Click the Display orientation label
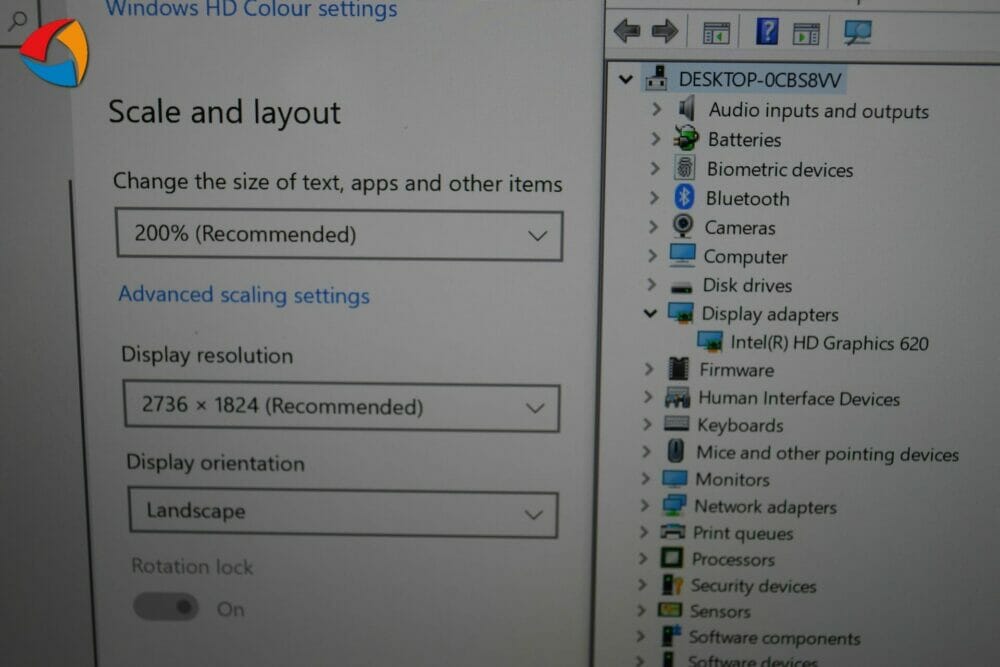1000x667 pixels. [x=216, y=463]
